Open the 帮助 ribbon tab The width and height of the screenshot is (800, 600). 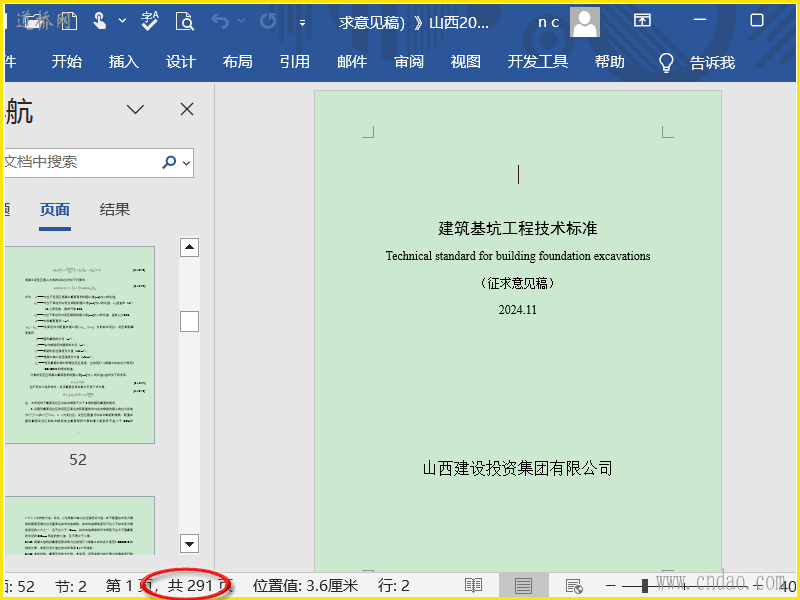610,62
